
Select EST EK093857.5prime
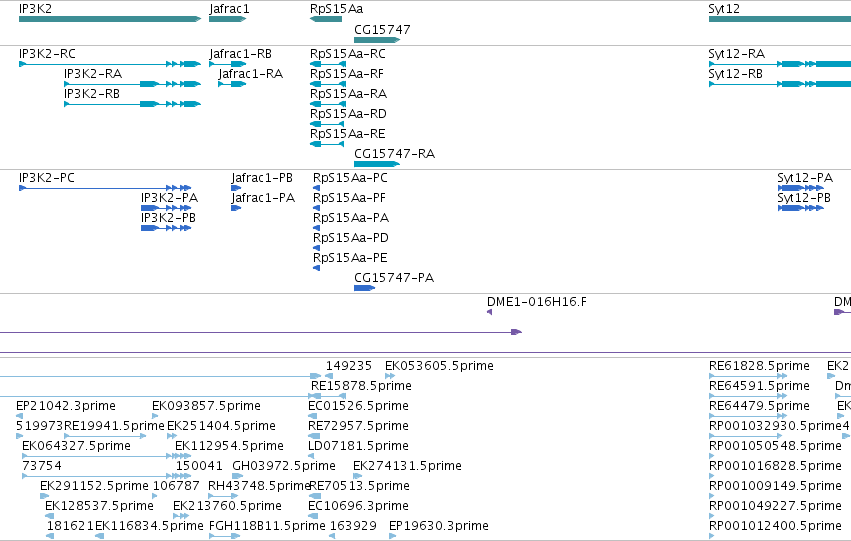[155, 416]
